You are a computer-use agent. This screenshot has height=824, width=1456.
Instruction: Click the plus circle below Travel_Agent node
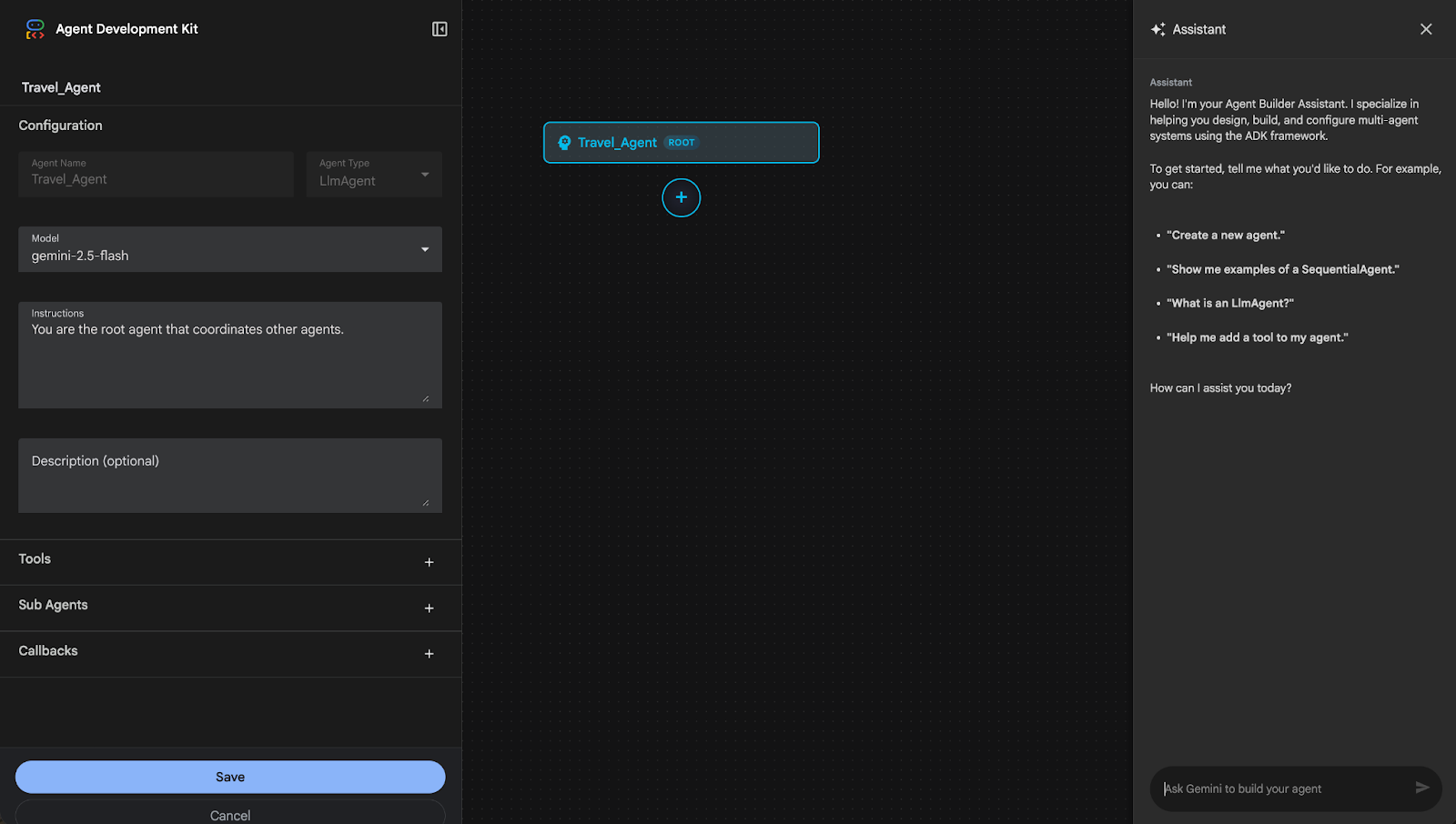click(681, 197)
